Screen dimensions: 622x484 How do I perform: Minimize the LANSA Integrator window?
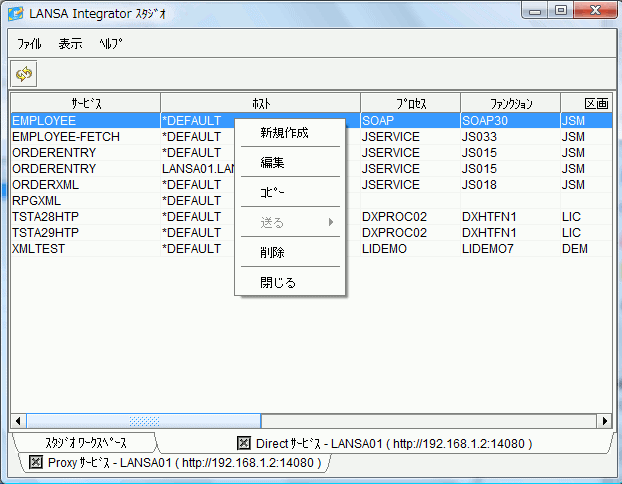pyautogui.click(x=535, y=11)
